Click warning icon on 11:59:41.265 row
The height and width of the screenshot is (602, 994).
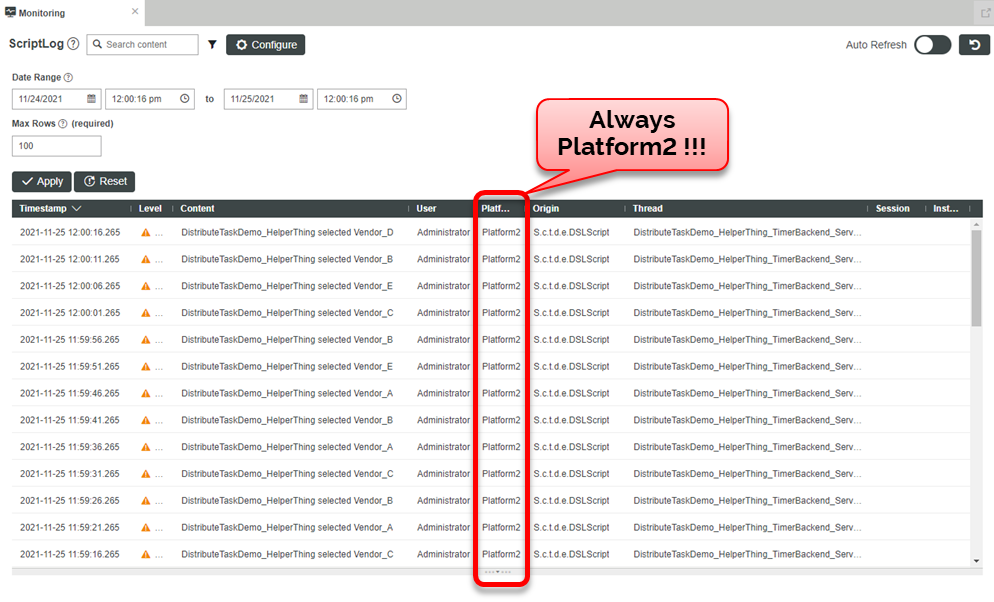coord(146,420)
